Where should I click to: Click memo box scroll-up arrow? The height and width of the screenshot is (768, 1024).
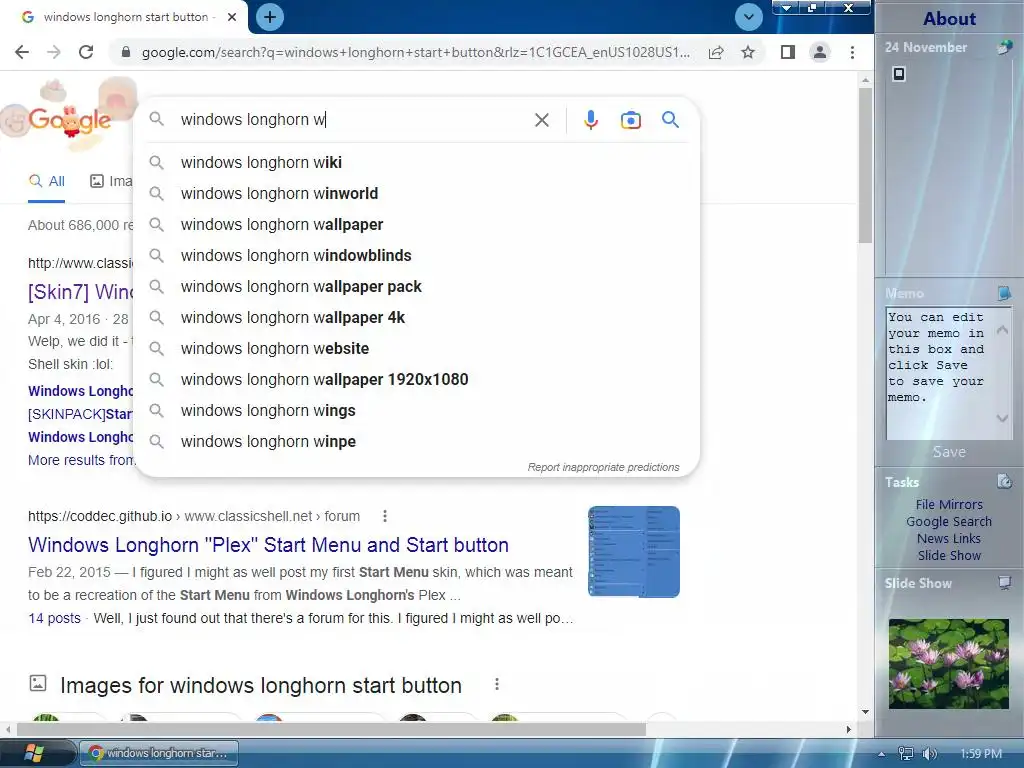(x=1002, y=330)
